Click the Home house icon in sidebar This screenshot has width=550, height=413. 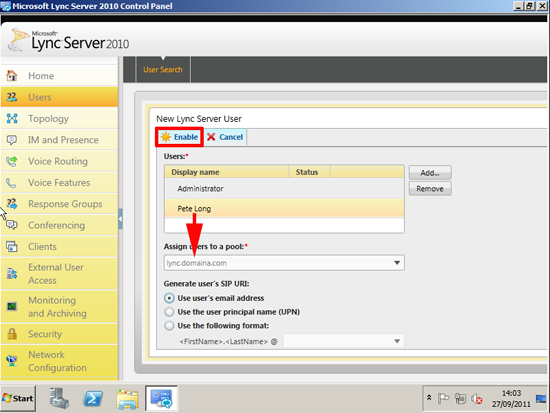click(x=12, y=75)
